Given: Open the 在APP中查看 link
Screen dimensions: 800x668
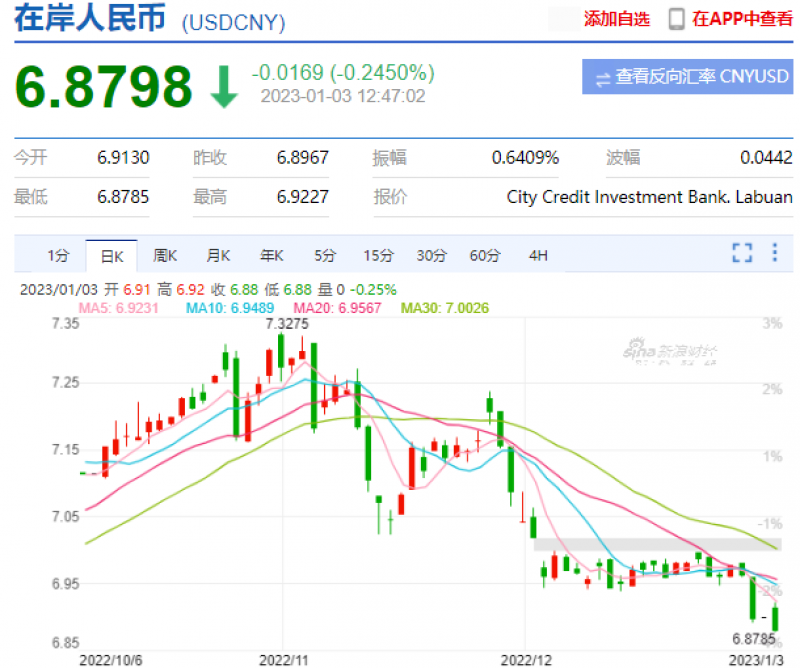Looking at the screenshot, I should (742, 19).
